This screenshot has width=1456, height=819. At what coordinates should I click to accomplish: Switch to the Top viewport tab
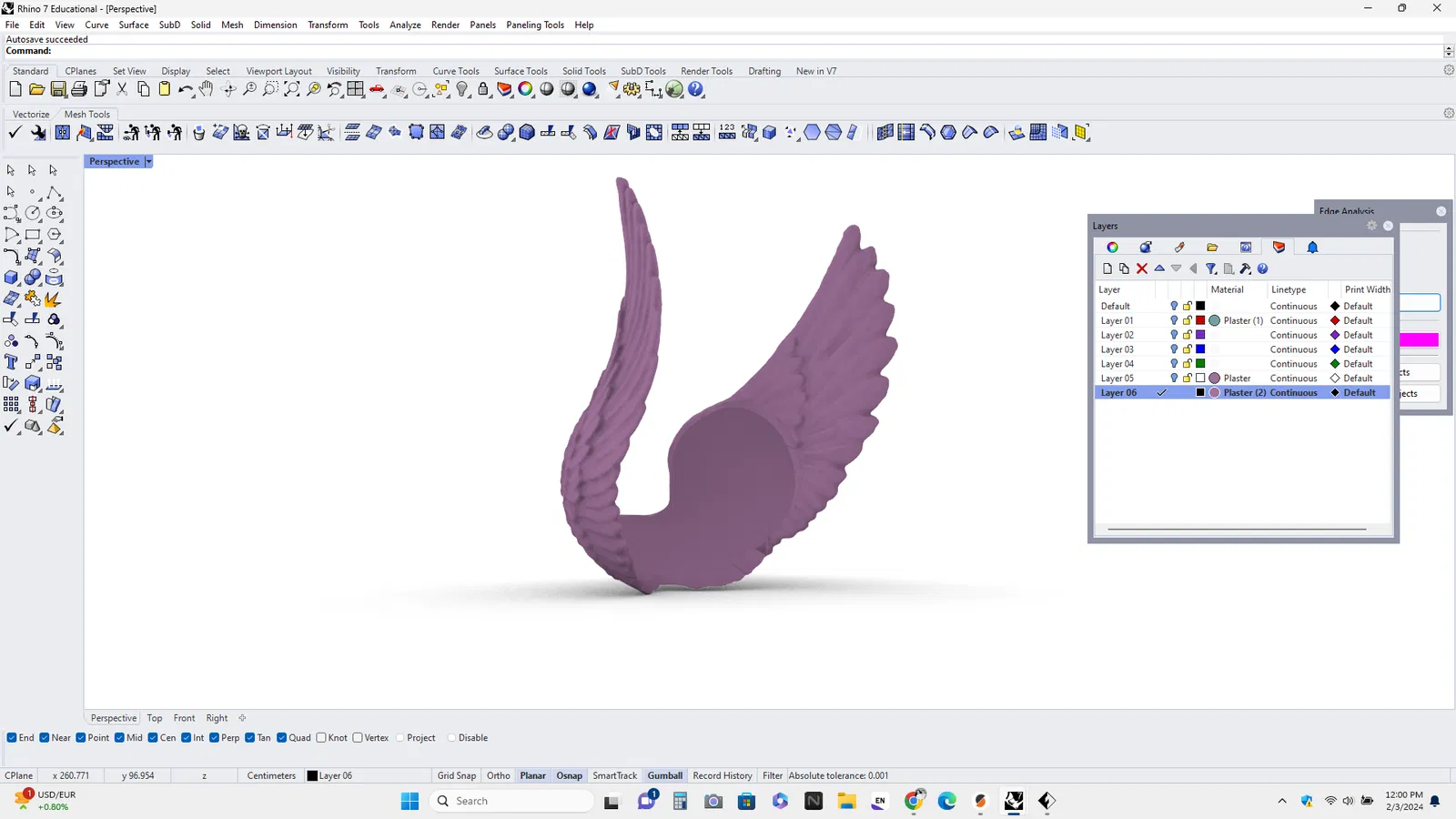tap(155, 718)
